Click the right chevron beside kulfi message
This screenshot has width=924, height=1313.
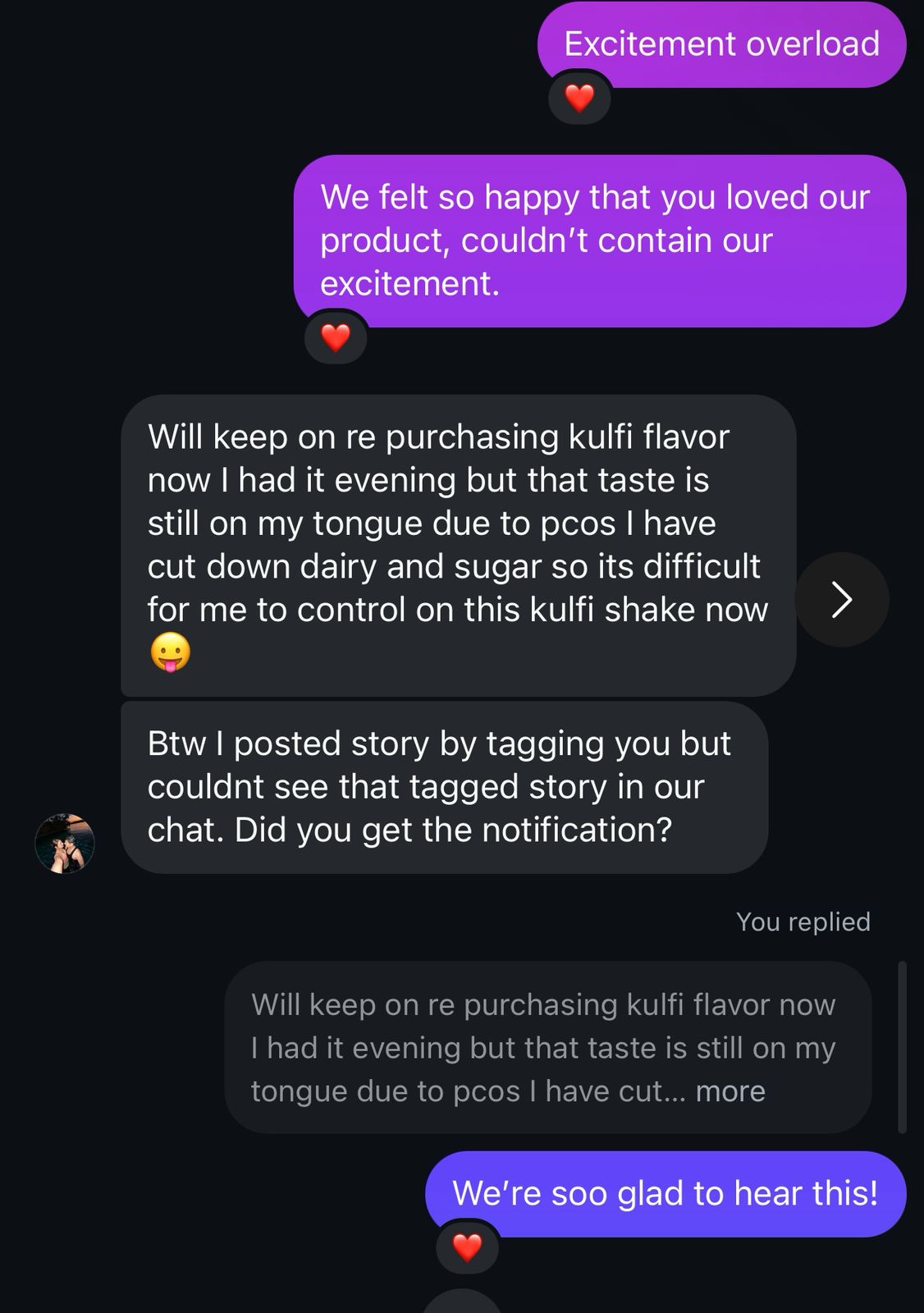pos(841,600)
